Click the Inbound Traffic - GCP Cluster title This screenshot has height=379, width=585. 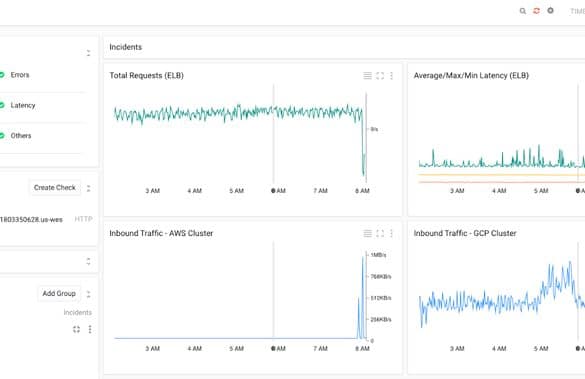[x=465, y=233]
